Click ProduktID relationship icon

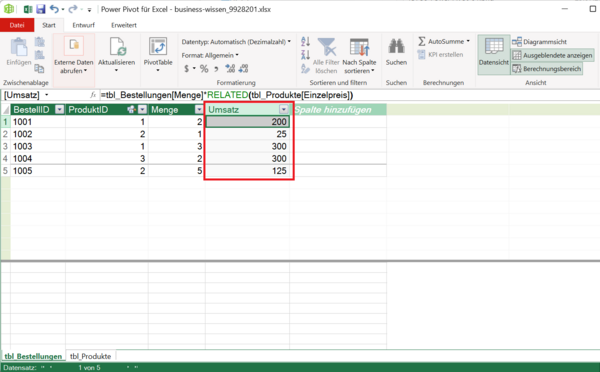tap(131, 110)
